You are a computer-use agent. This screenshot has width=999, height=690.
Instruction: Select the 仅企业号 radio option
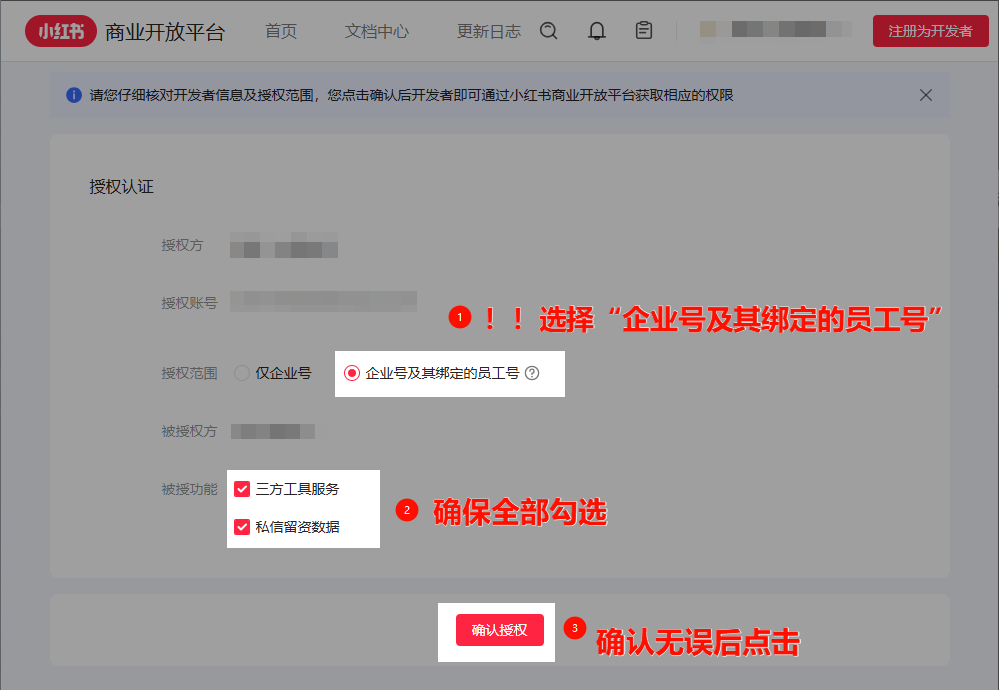(x=241, y=373)
